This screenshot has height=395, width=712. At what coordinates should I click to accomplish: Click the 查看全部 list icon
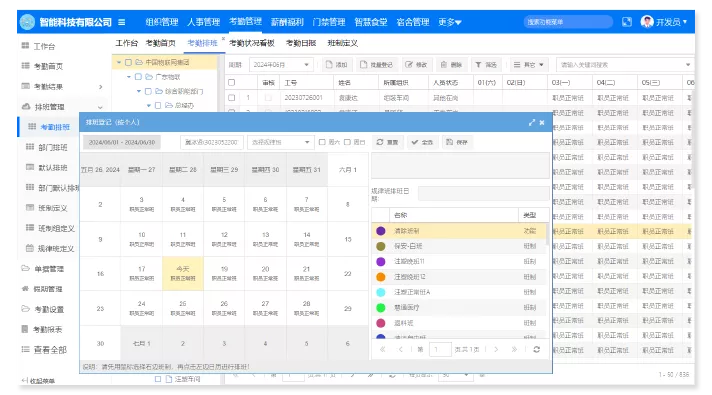tap(25, 349)
